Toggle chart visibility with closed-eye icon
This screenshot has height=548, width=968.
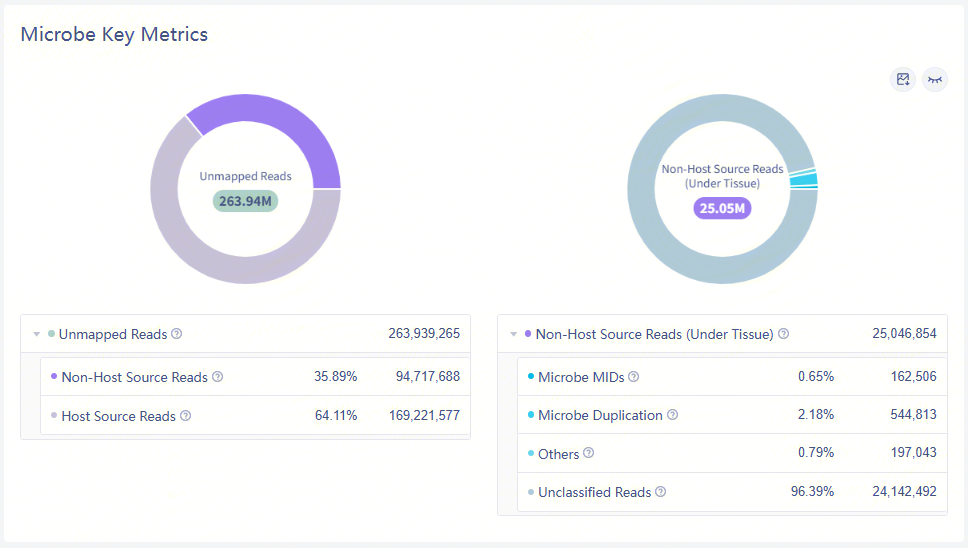point(935,80)
